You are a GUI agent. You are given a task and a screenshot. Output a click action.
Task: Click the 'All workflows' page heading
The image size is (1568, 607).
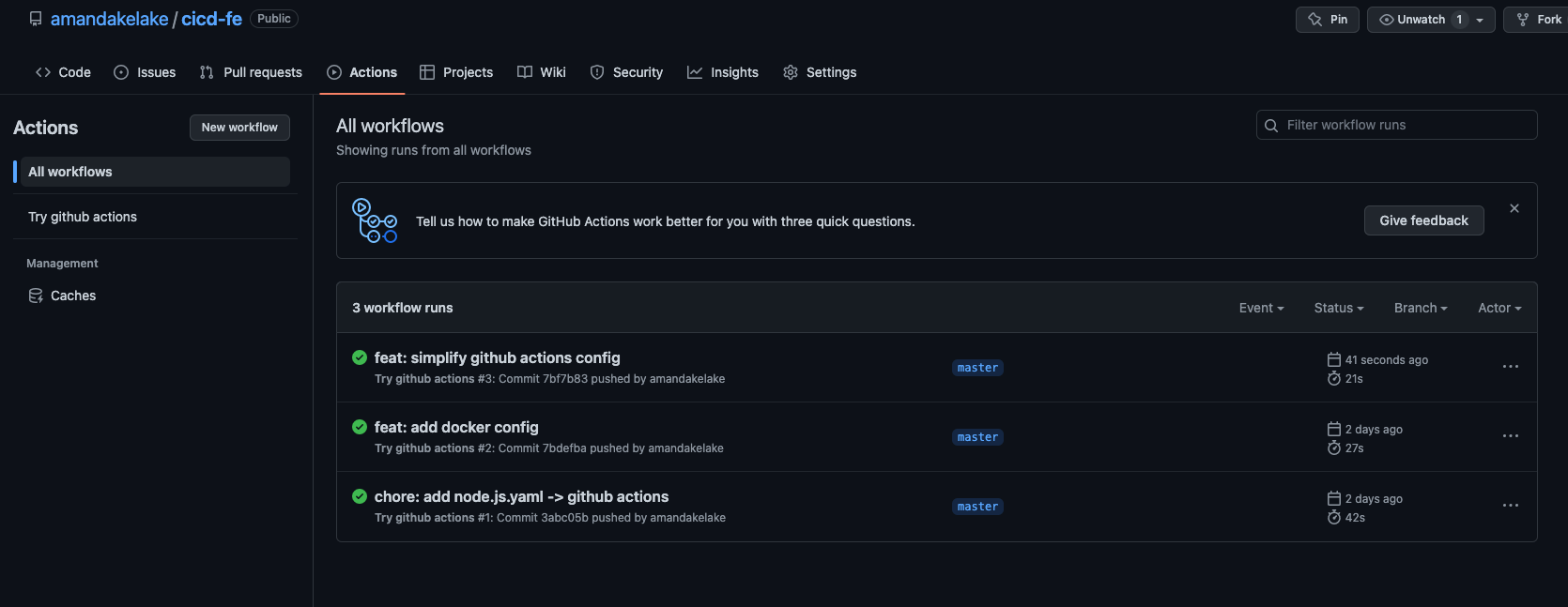tap(390, 126)
